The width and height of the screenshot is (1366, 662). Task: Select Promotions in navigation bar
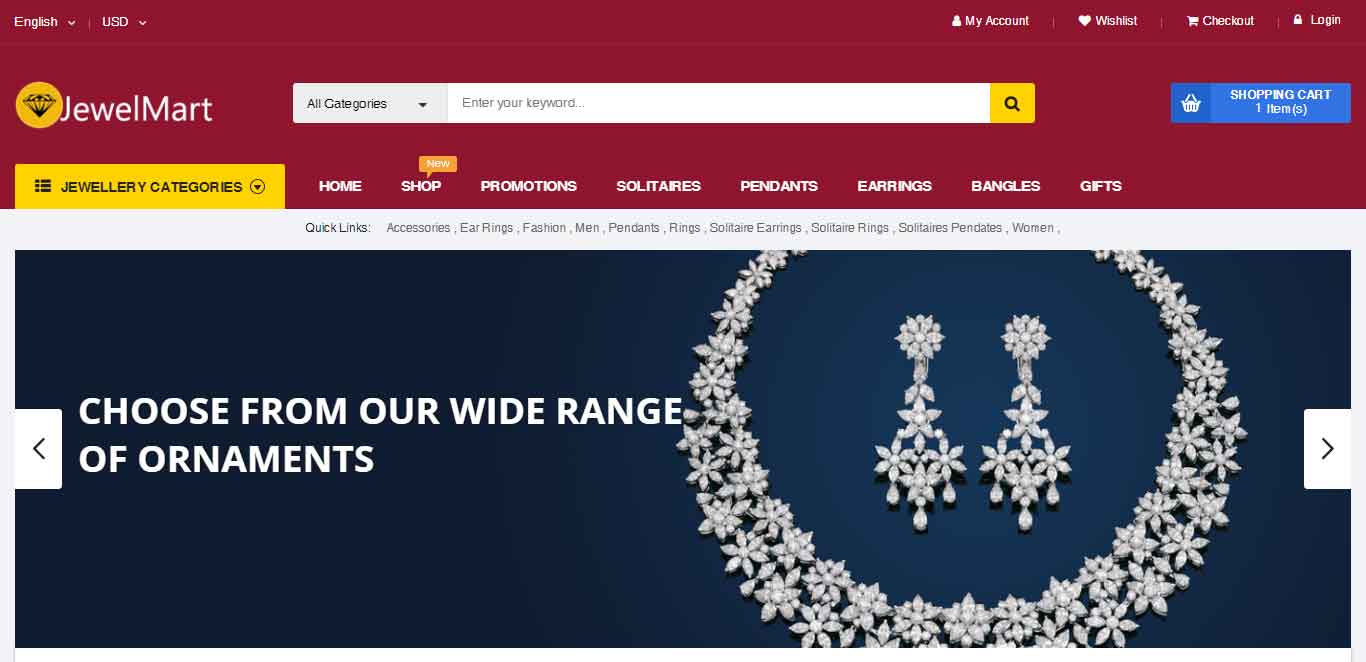(529, 186)
